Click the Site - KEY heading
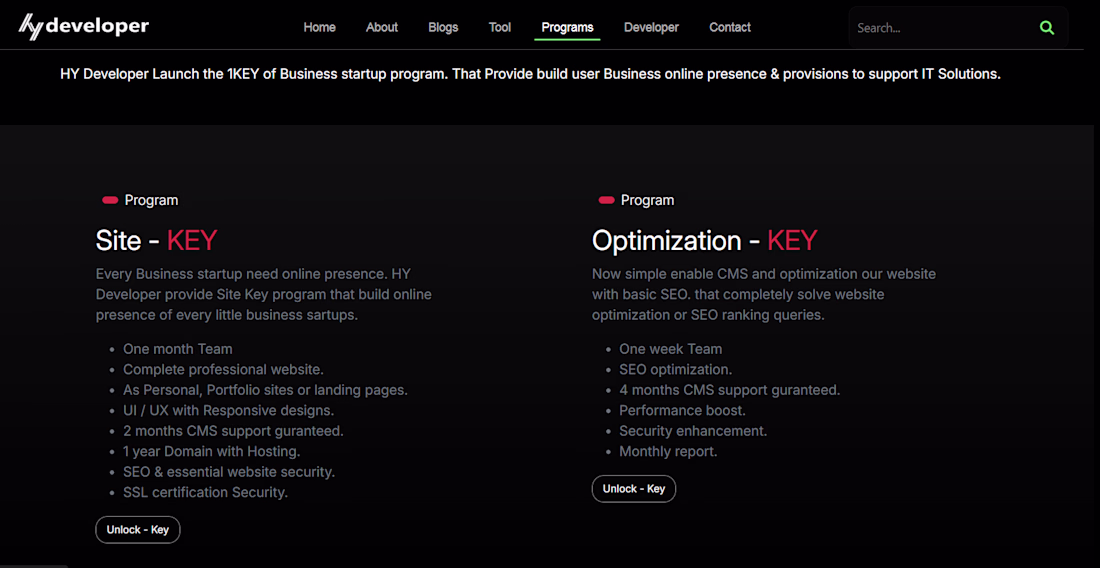 pyautogui.click(x=156, y=241)
